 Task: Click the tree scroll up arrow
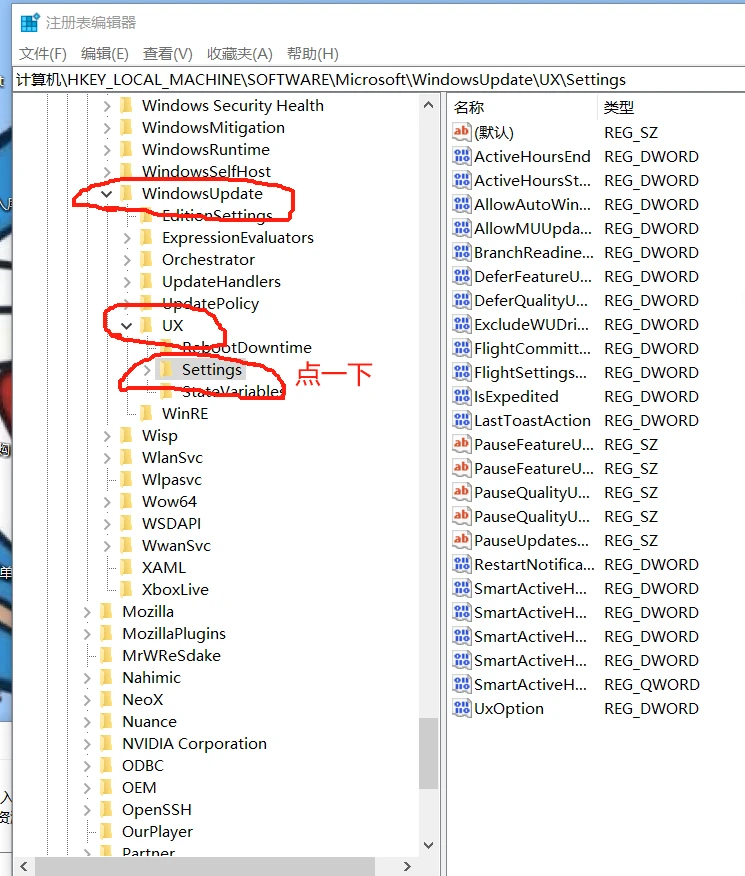[428, 105]
